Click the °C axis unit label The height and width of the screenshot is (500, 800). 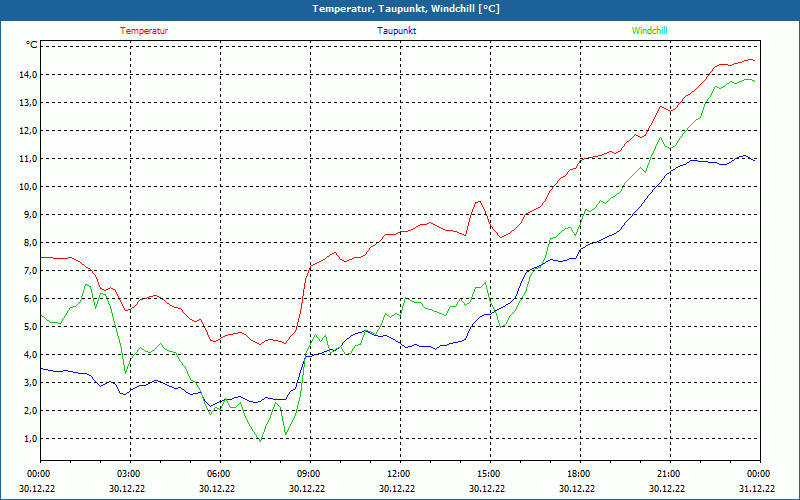(32, 45)
